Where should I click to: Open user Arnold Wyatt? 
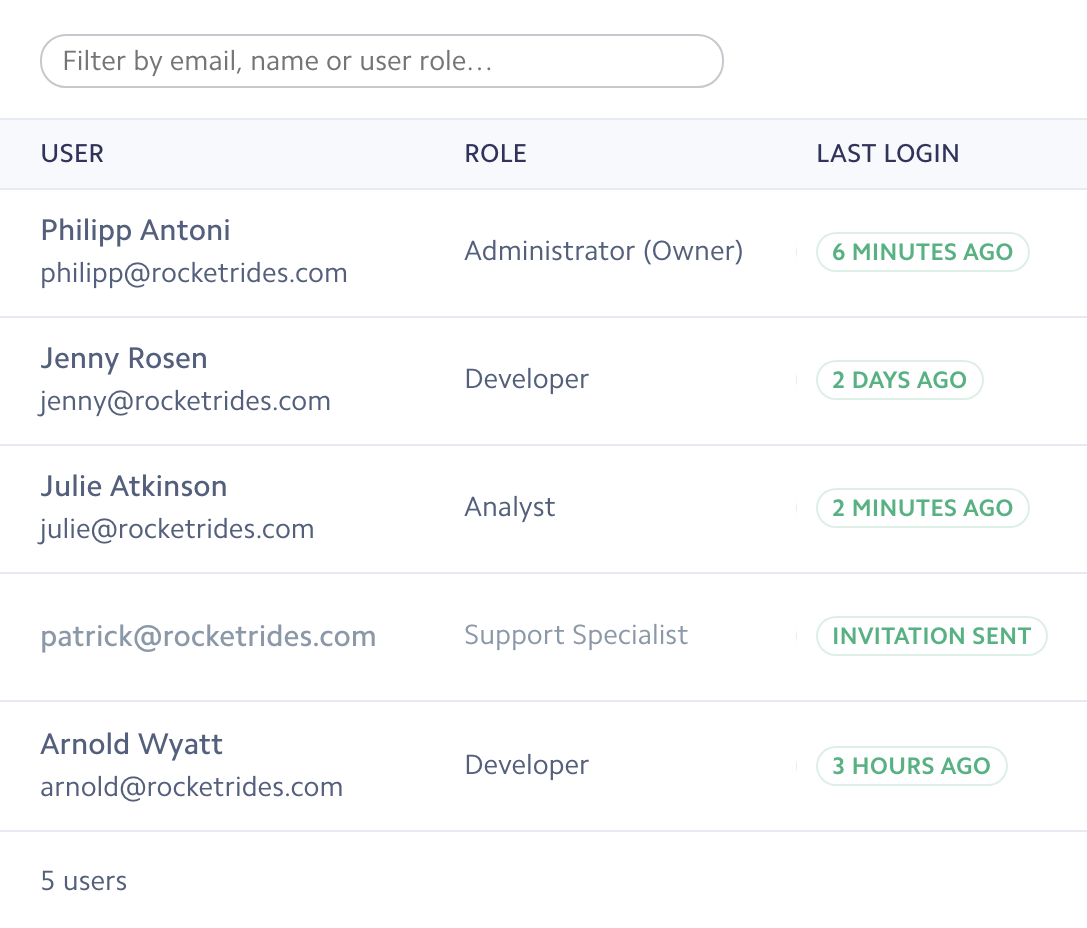(x=132, y=745)
